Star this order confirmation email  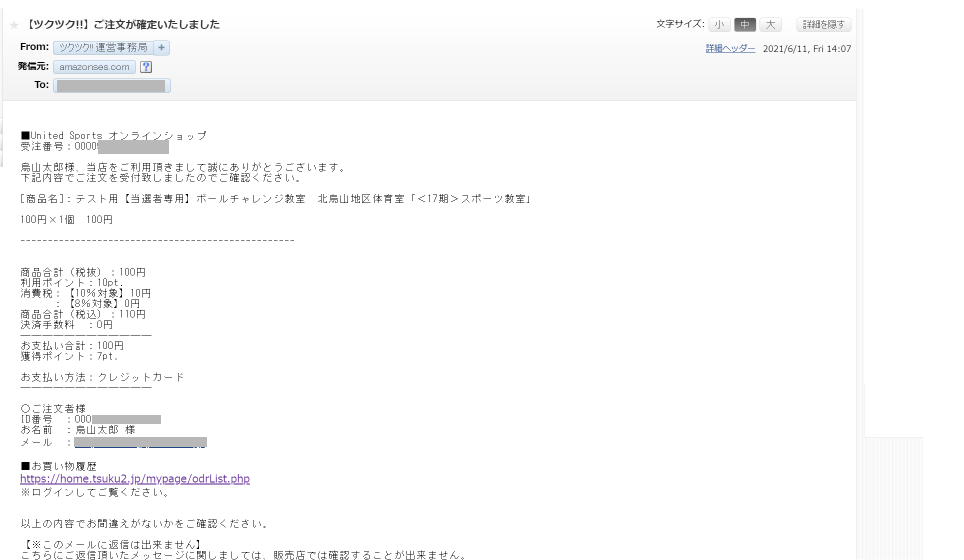click(x=14, y=25)
